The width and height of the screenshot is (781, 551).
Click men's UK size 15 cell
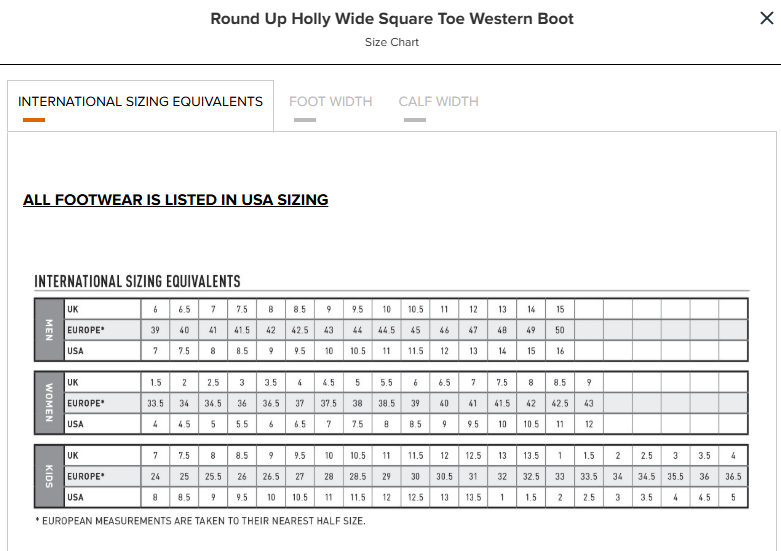[x=560, y=309]
